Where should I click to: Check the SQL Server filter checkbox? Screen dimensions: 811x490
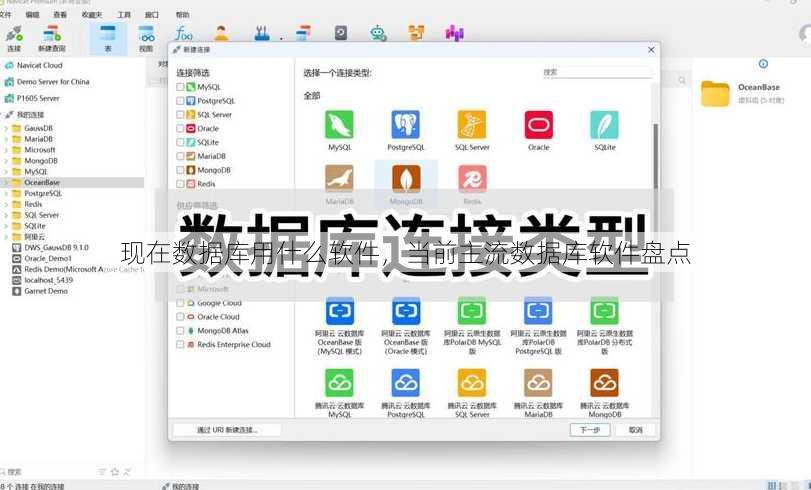click(x=180, y=114)
